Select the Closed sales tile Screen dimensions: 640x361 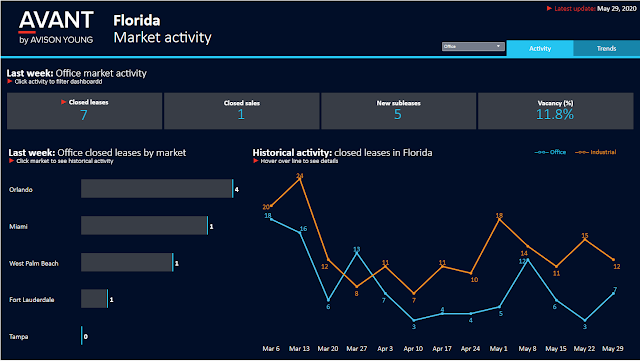pos(242,111)
